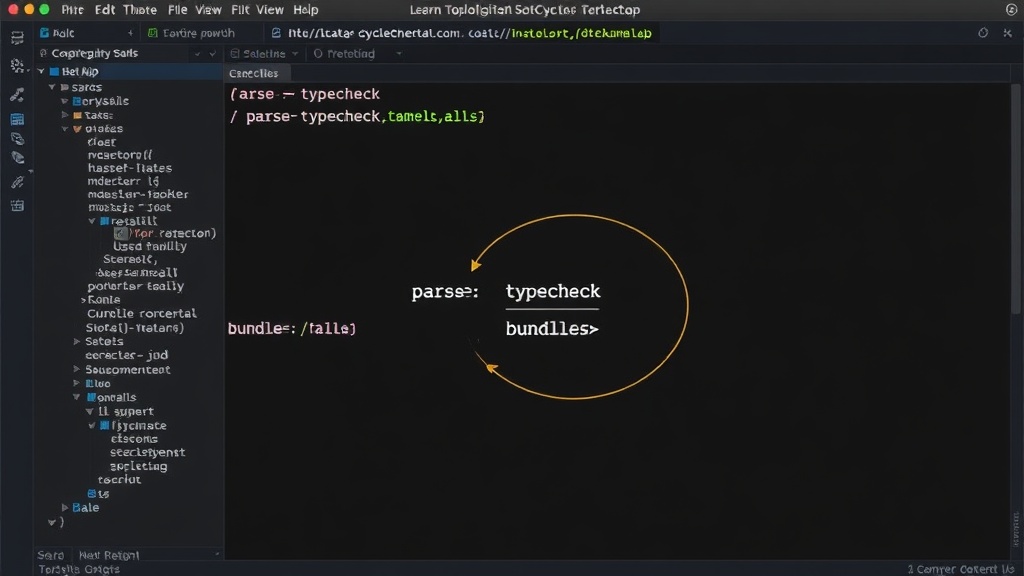Viewport: 1024px width, 576px height.
Task: Open the File menu
Action: tap(177, 10)
